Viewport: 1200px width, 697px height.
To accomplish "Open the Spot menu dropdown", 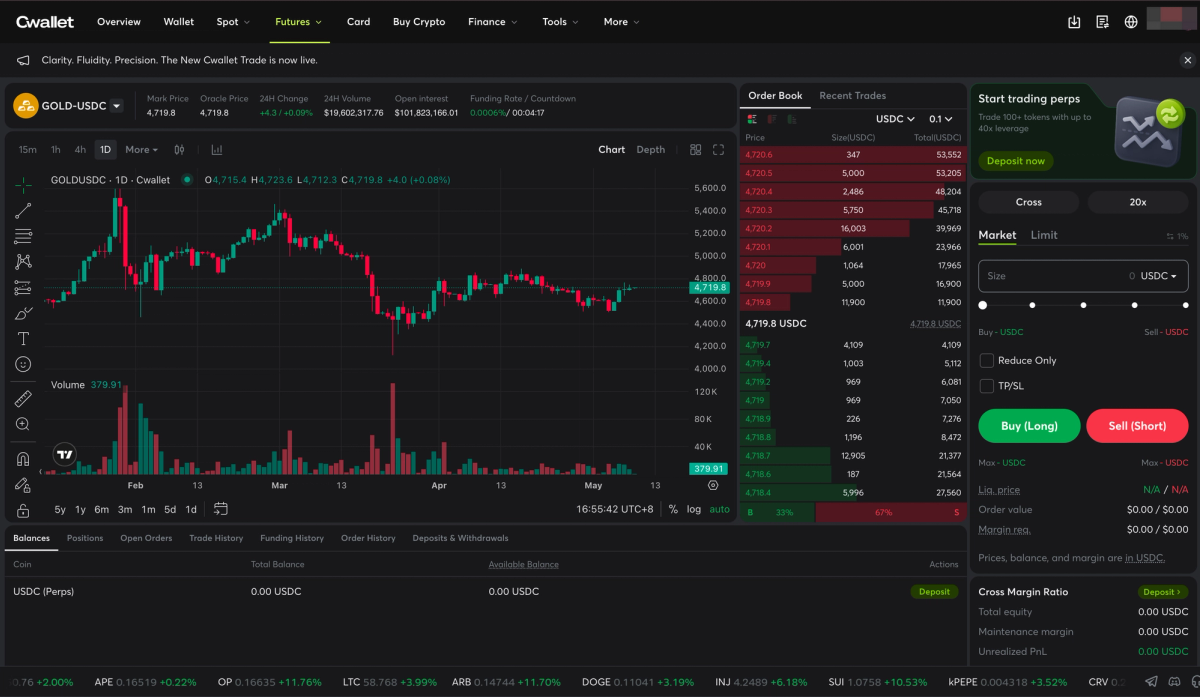I will pos(233,22).
